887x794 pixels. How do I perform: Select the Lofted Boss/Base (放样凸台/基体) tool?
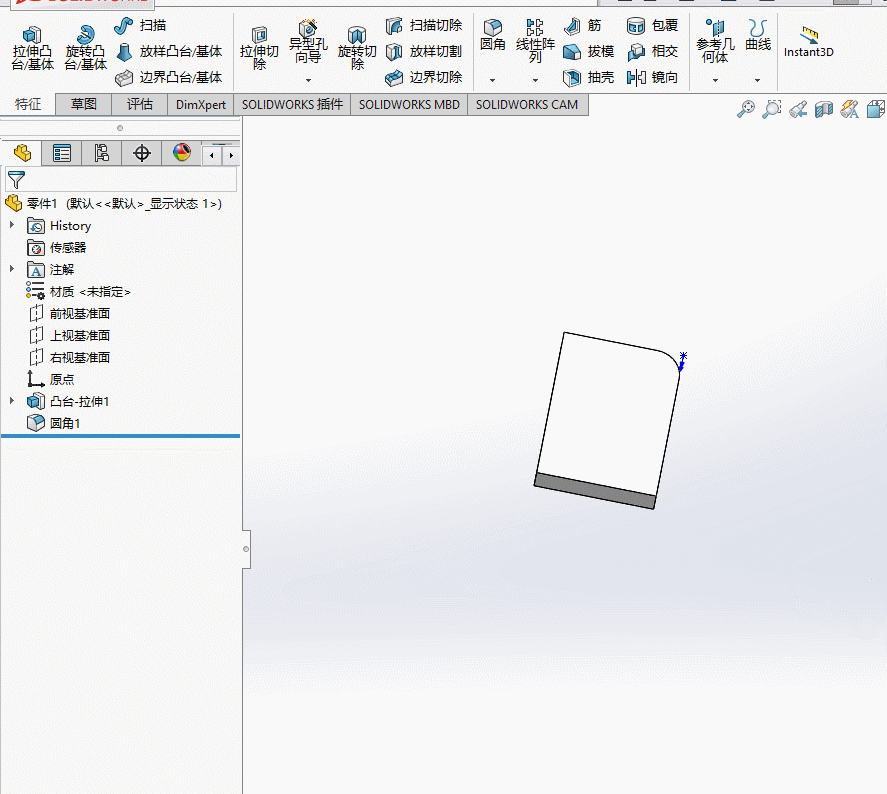point(169,51)
